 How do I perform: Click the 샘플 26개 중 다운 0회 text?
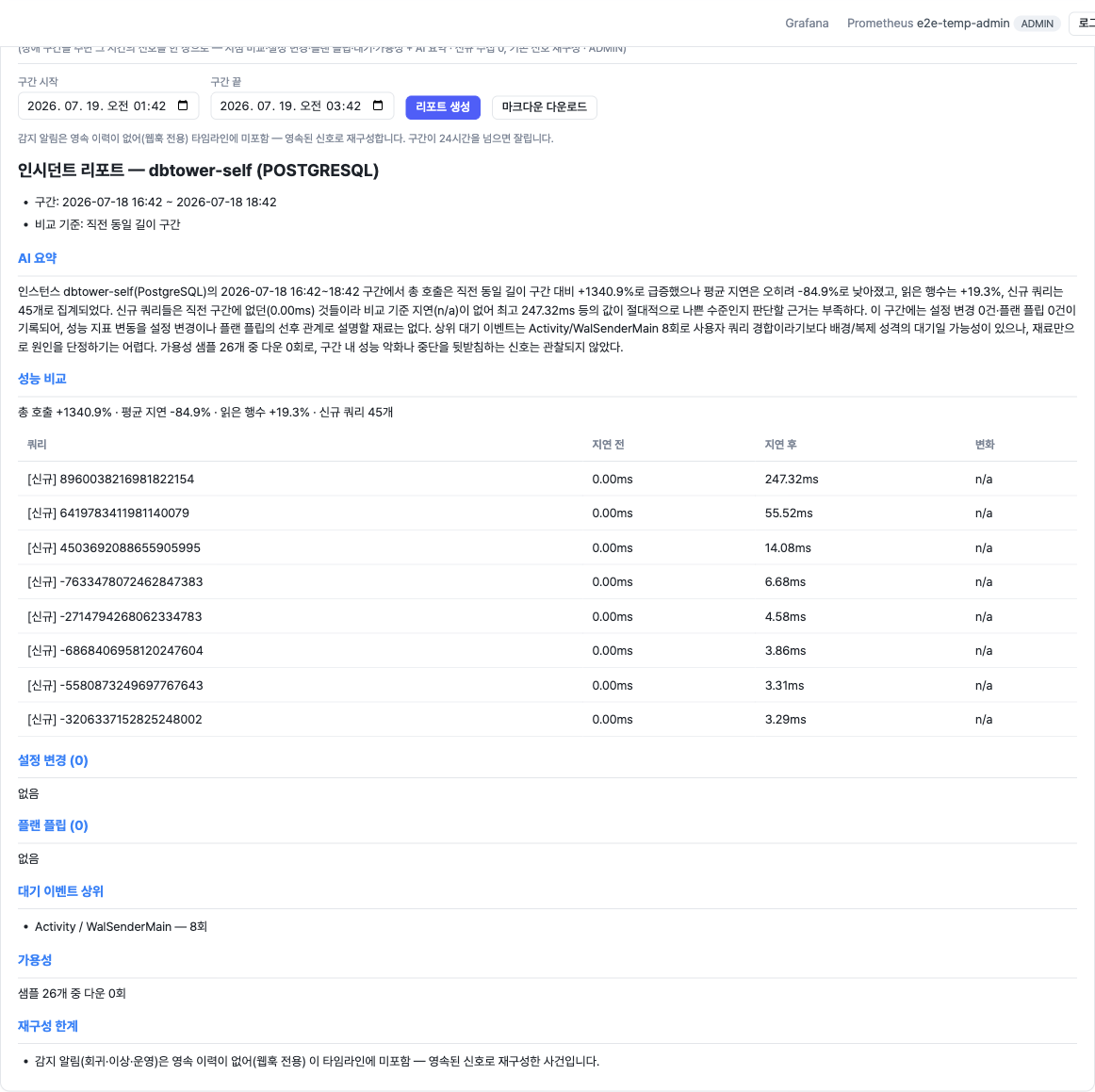point(72,994)
